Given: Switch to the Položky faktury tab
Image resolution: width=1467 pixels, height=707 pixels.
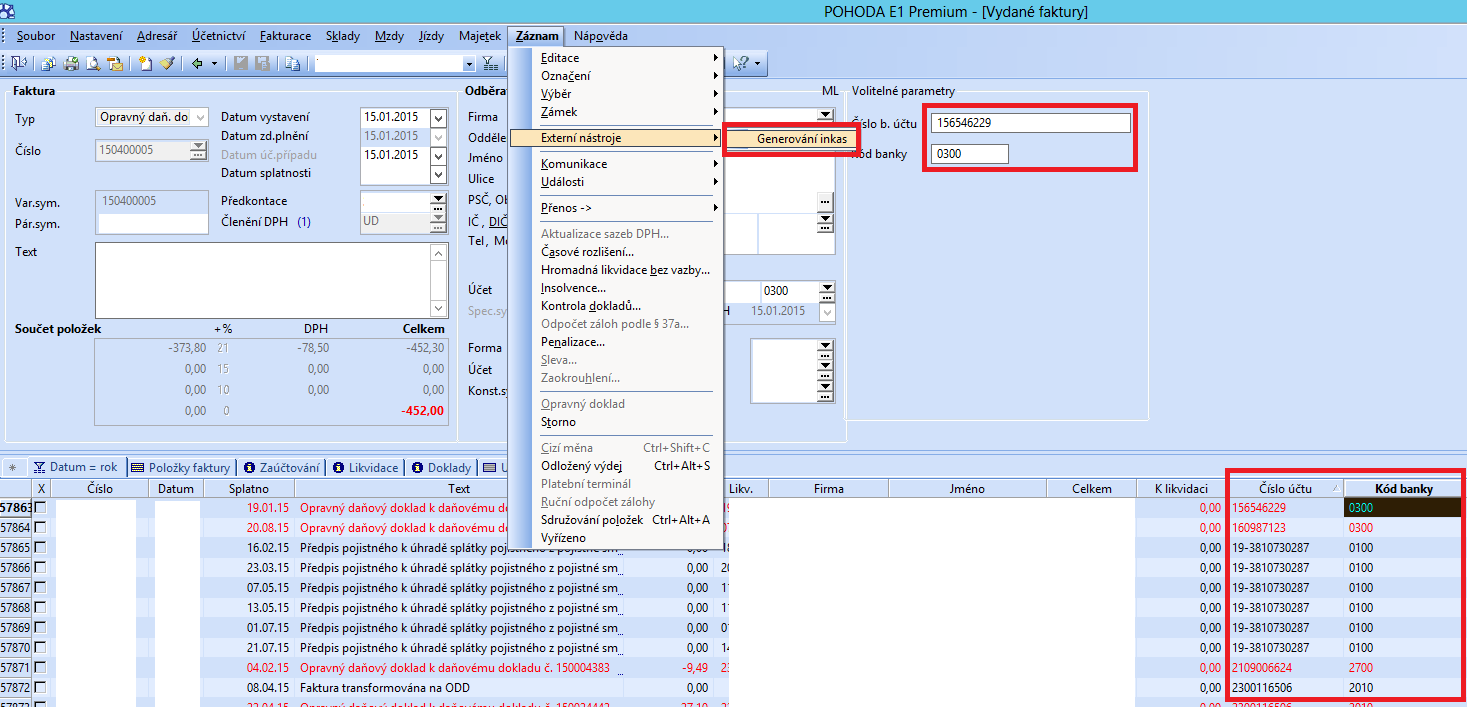Looking at the screenshot, I should point(180,467).
